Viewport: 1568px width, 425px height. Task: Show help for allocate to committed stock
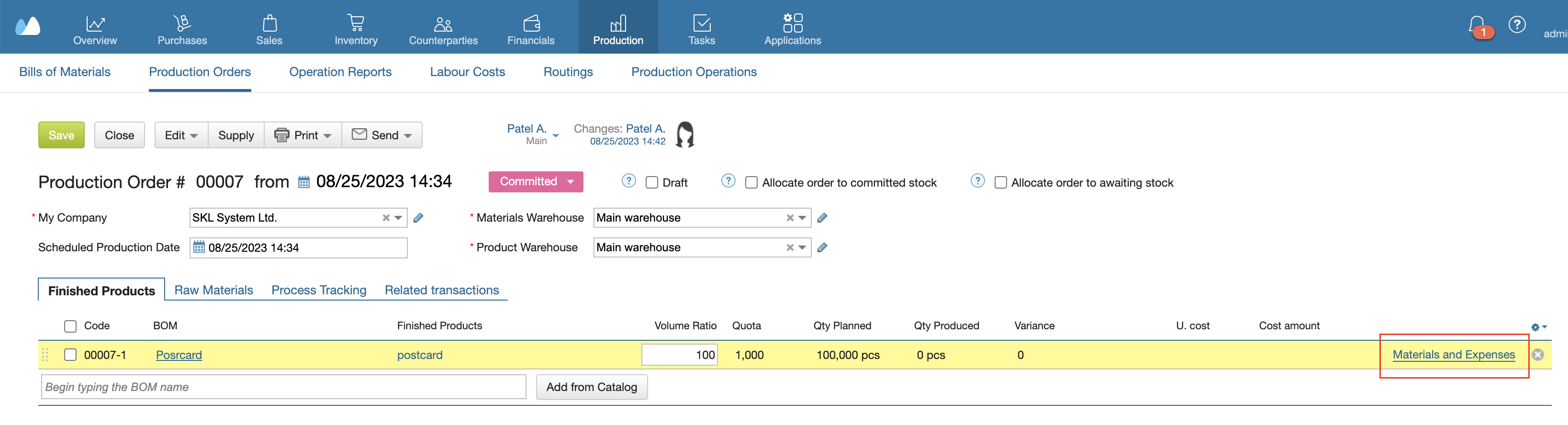pyautogui.click(x=728, y=181)
